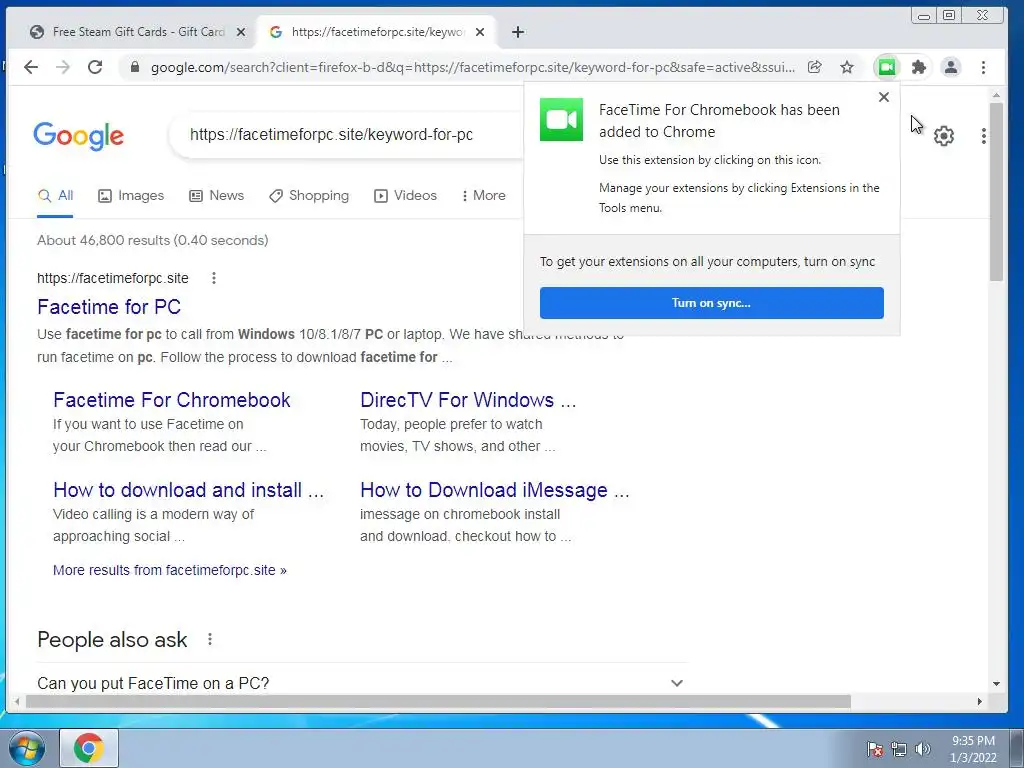Expand the More search filters menu

(x=483, y=196)
